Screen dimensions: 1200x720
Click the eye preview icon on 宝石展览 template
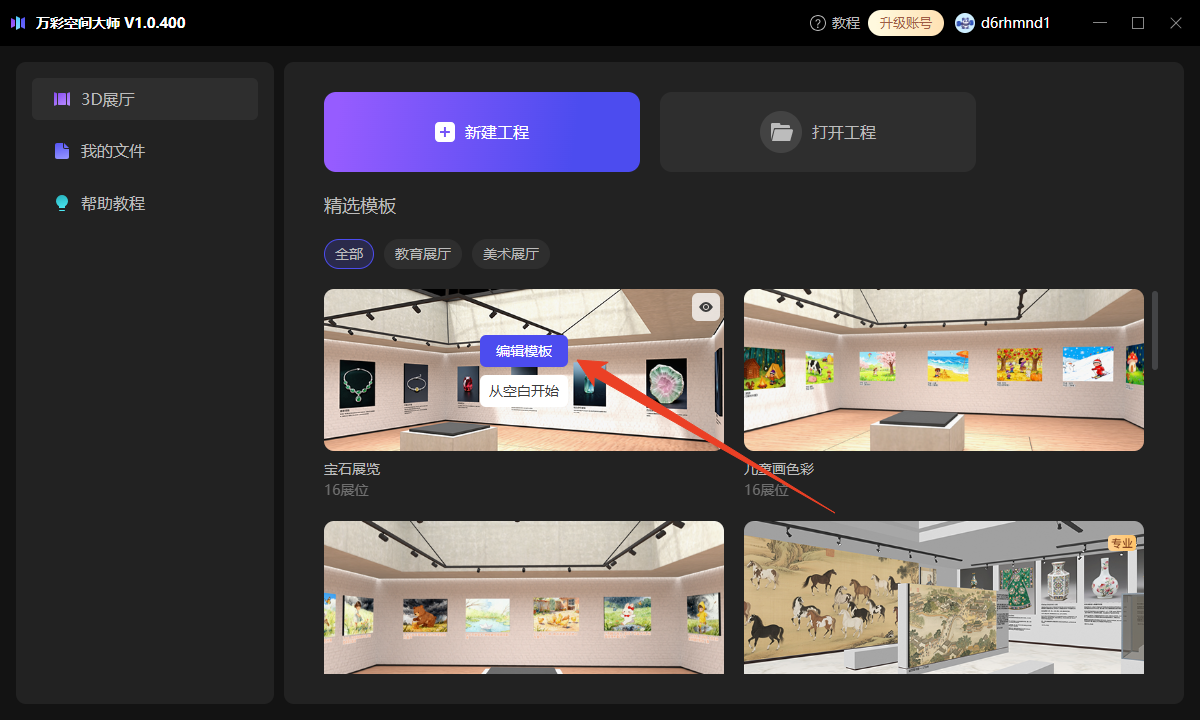click(x=705, y=307)
